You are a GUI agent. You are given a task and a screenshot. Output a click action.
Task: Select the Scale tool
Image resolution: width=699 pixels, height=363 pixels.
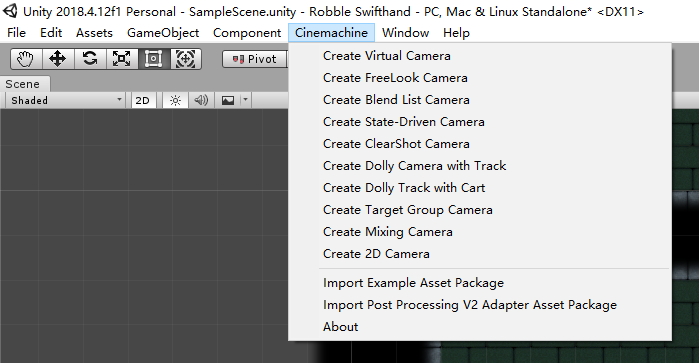122,59
